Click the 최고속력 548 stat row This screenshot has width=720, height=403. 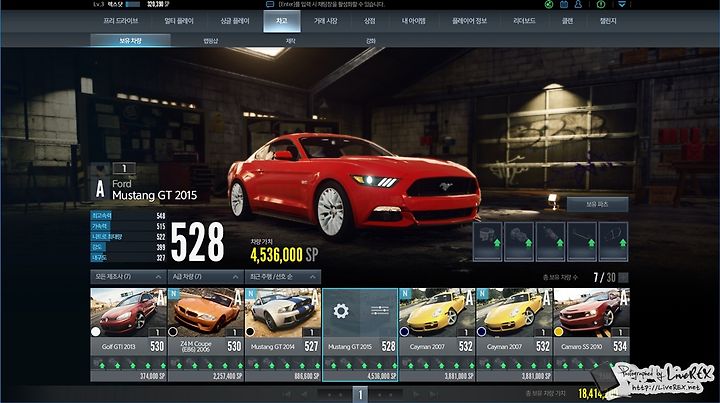pyautogui.click(x=128, y=216)
